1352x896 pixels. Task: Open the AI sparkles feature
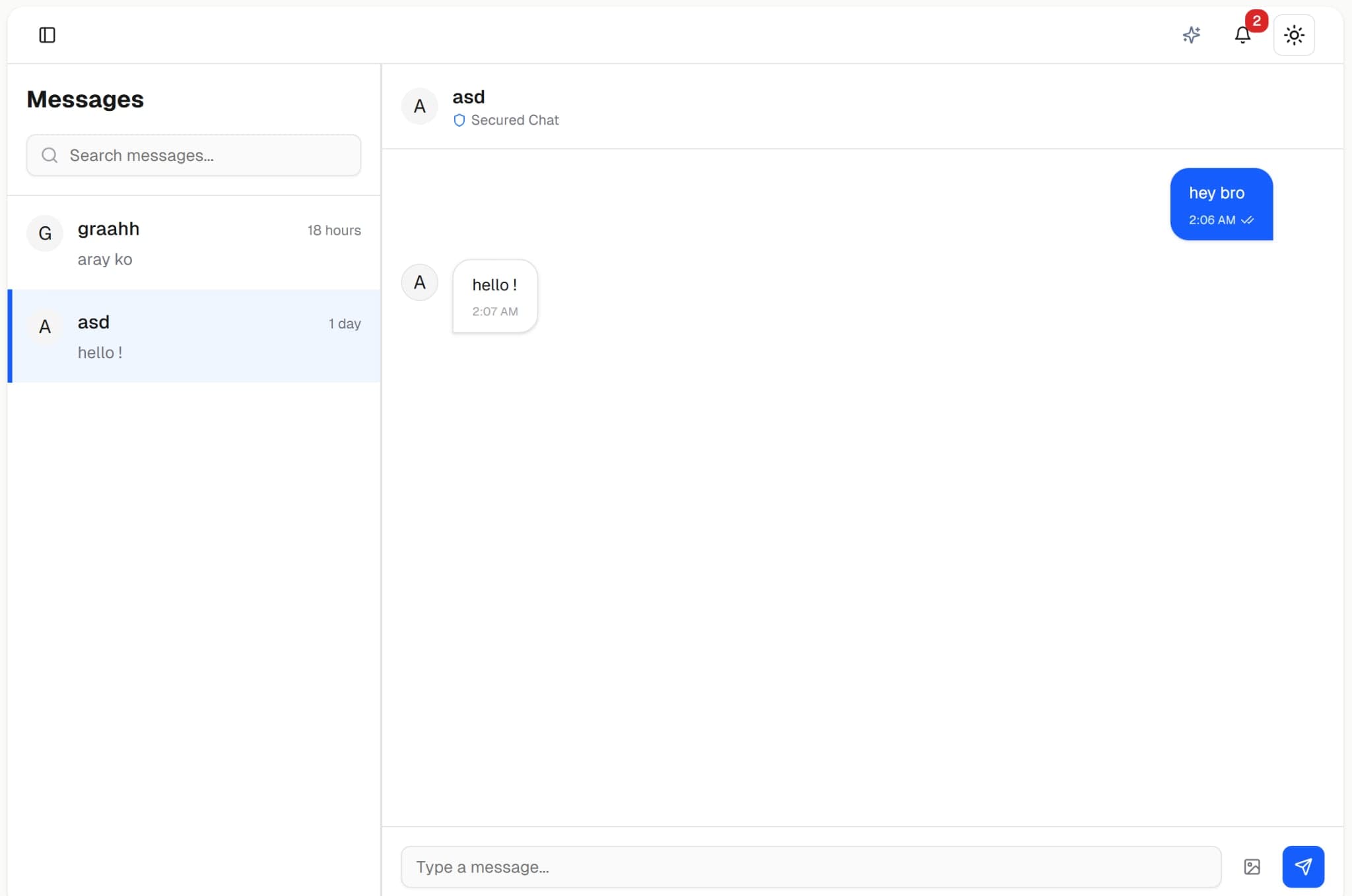pos(1192,35)
